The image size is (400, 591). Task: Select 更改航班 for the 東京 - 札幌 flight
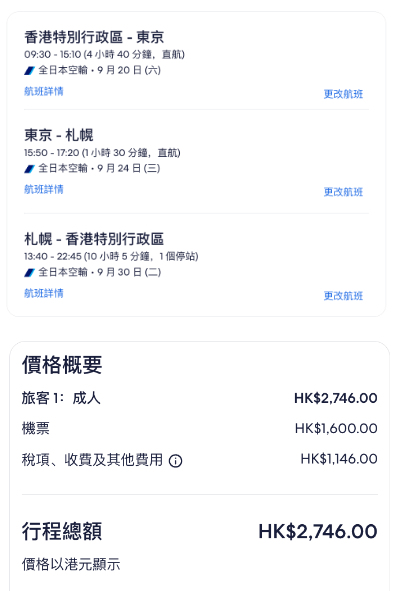pyautogui.click(x=343, y=192)
